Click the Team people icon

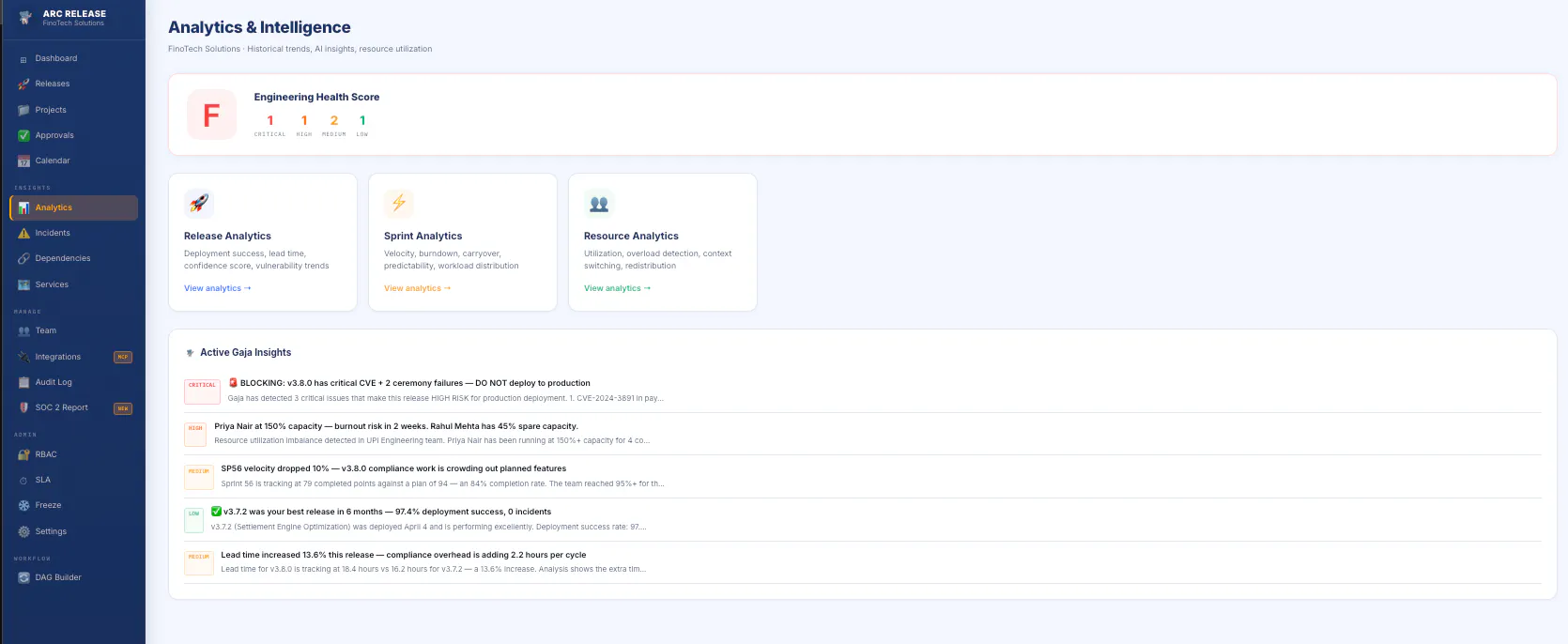[x=23, y=330]
